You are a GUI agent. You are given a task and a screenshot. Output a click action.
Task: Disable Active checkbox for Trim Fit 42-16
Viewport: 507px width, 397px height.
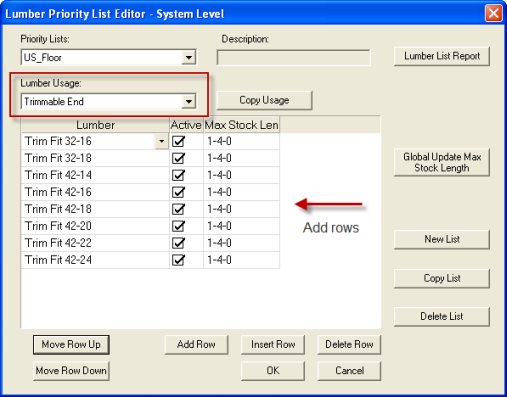pos(179,192)
